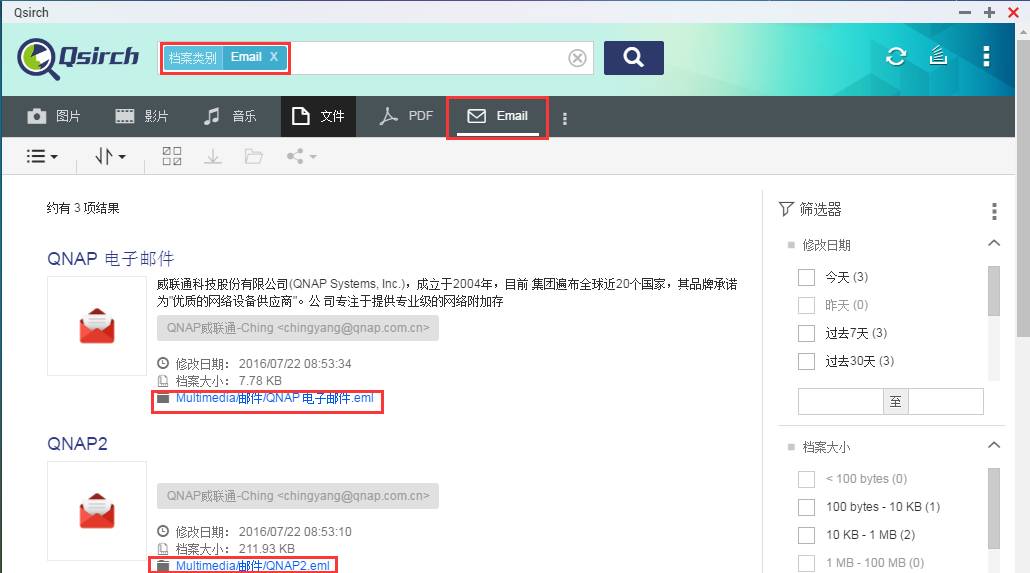Open path Multimedia/邮件/QNAP2.eml
This screenshot has width=1030, height=573.
point(253,566)
